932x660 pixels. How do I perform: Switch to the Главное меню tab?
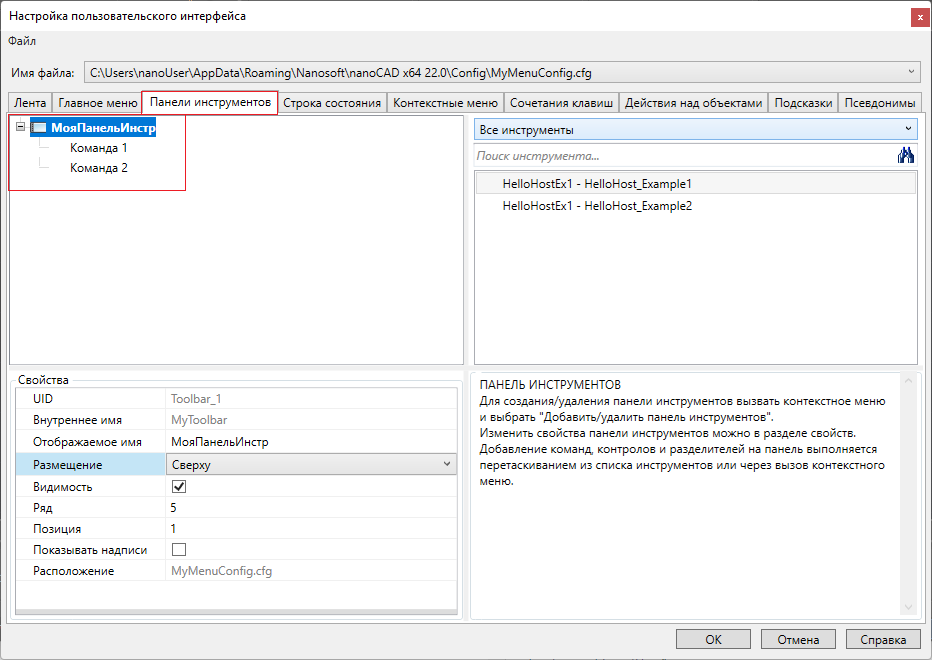click(x=97, y=103)
